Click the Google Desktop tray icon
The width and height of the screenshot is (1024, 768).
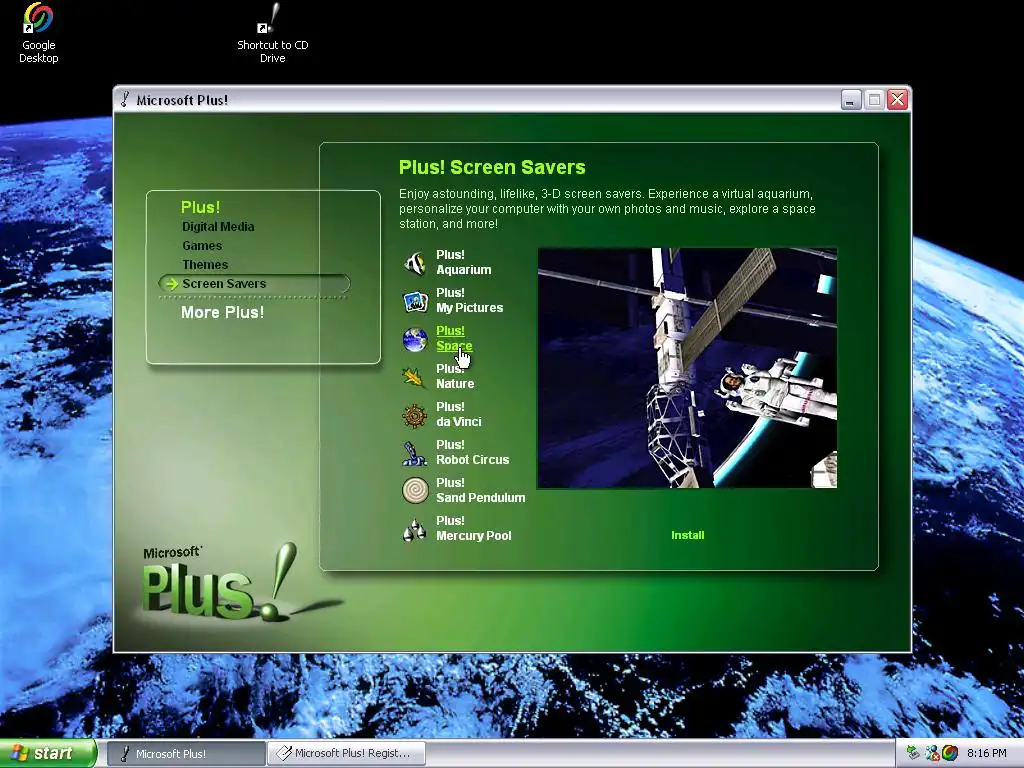coord(950,753)
